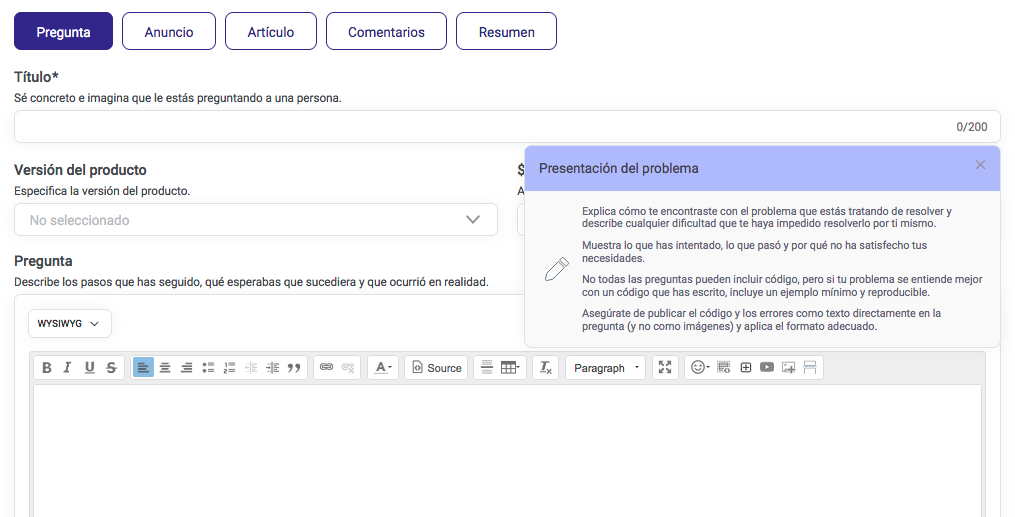Viewport: 1015px width, 517px height.
Task: Click the insert link icon
Action: point(326,368)
